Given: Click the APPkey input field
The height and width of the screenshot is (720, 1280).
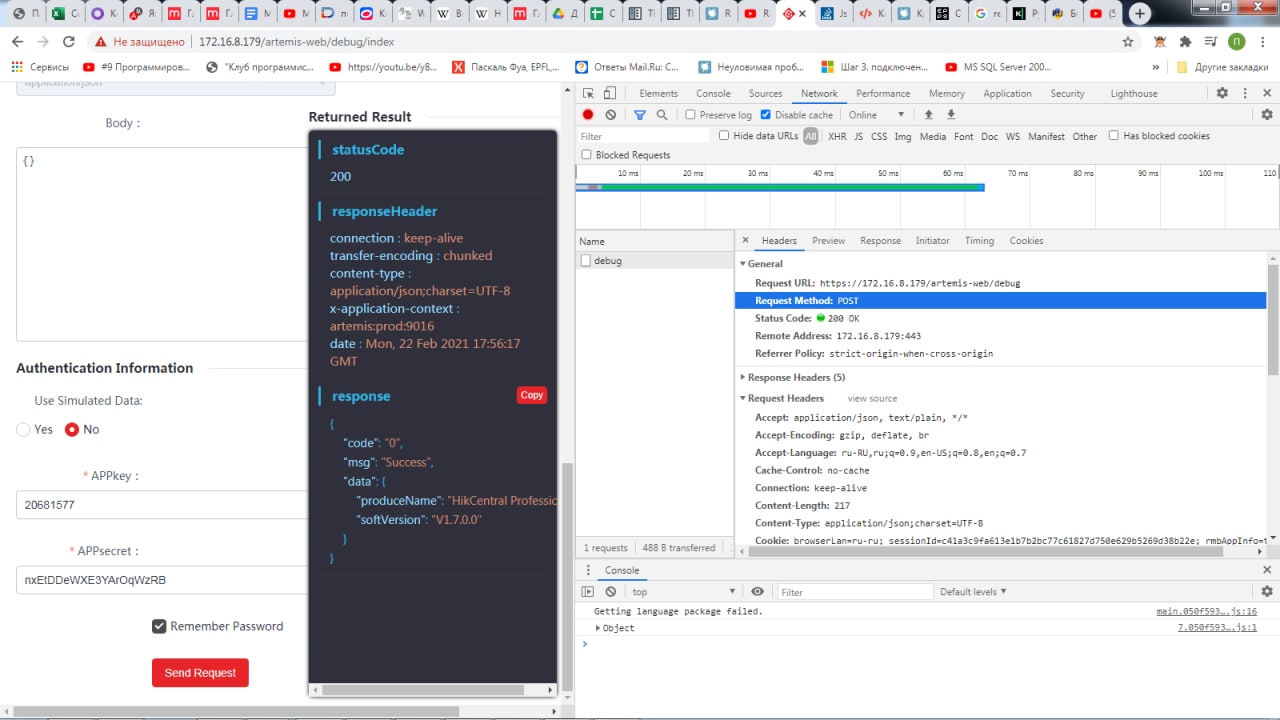Looking at the screenshot, I should tap(162, 505).
